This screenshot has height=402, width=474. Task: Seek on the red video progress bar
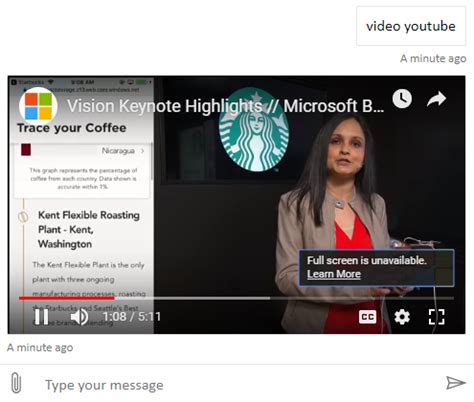(67, 298)
